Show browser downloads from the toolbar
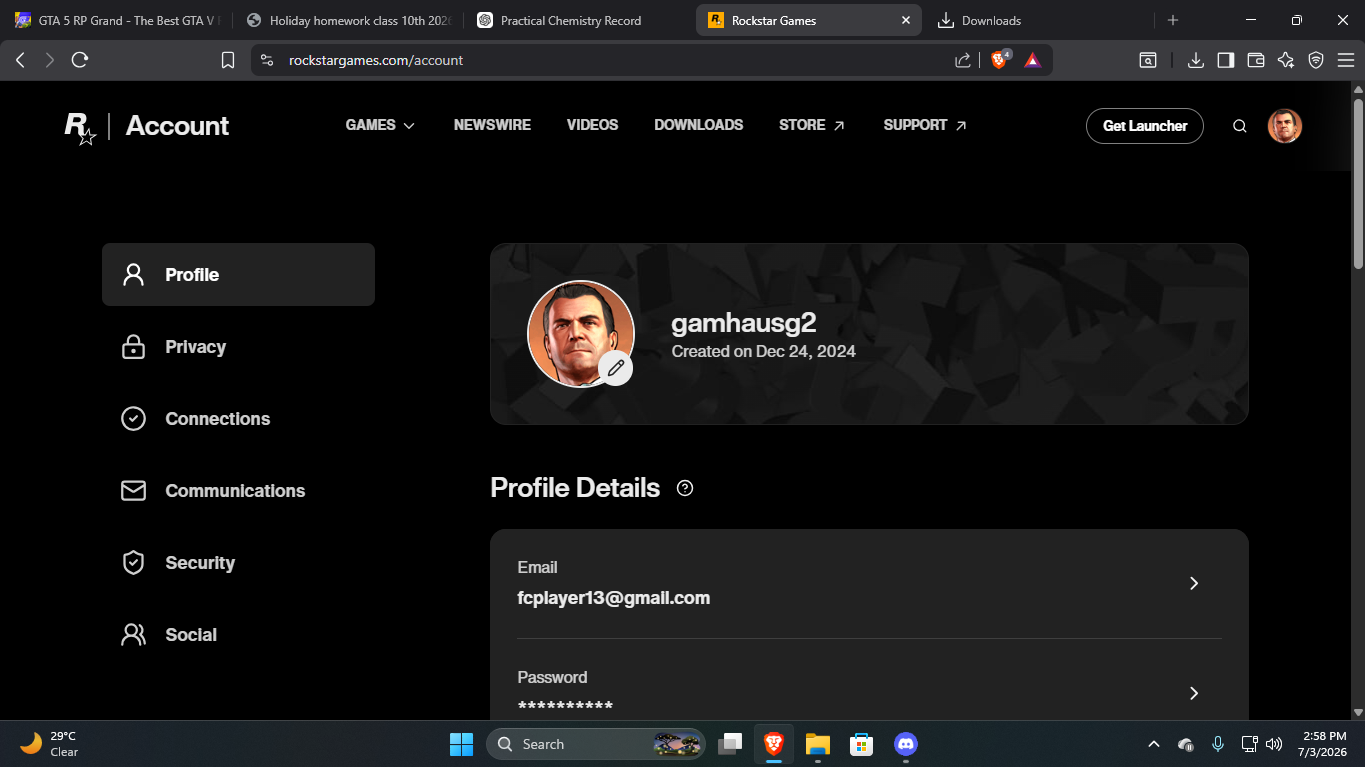The width and height of the screenshot is (1365, 767). (x=1196, y=60)
